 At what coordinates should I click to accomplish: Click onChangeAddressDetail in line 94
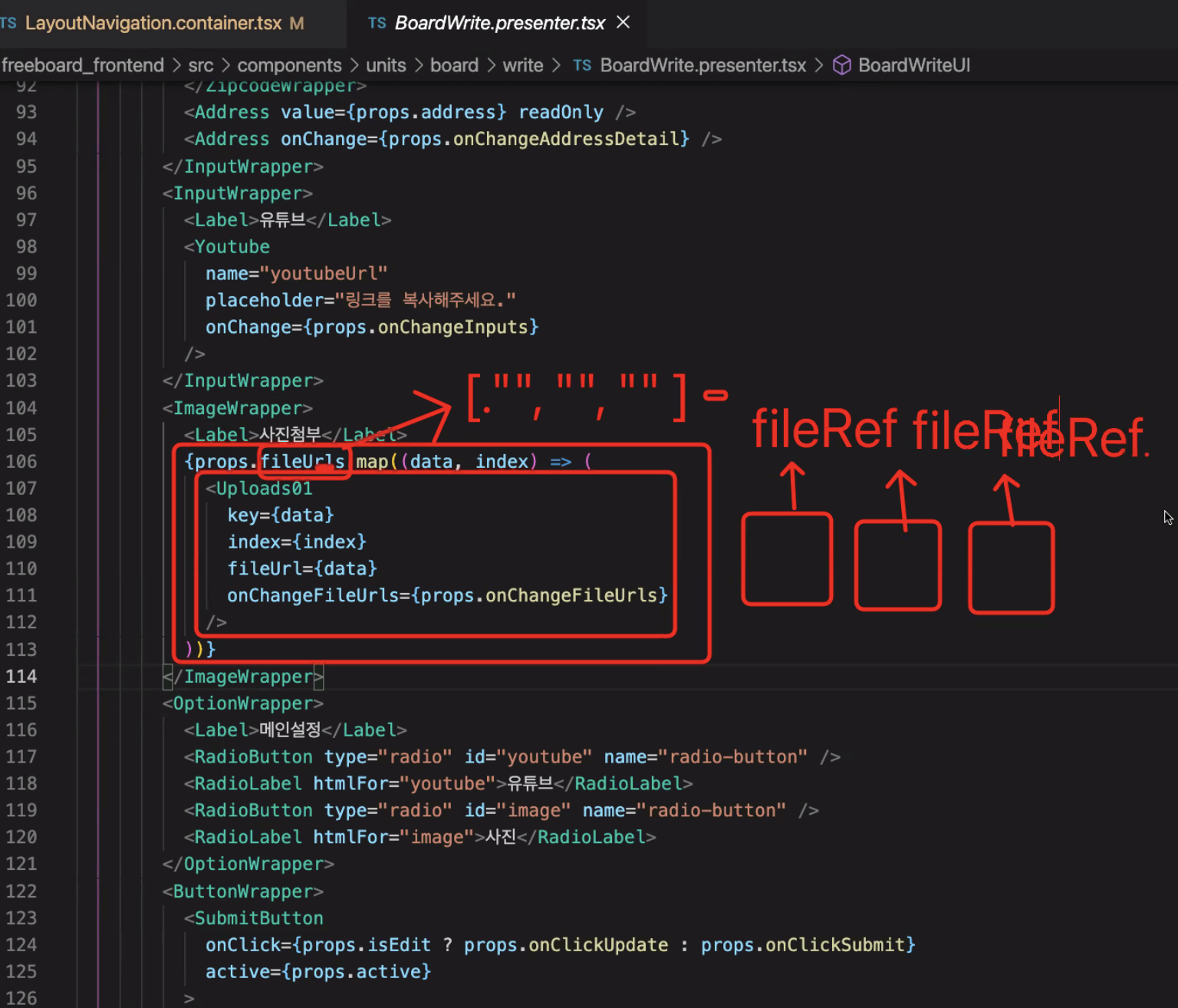[x=566, y=139]
